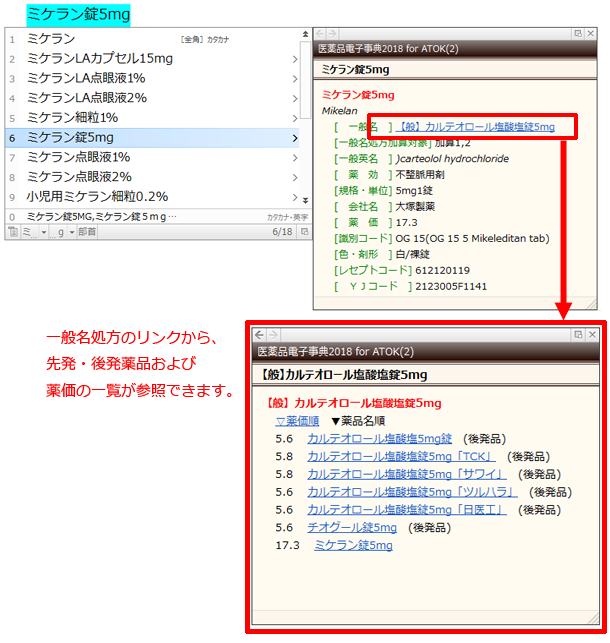The image size is (610, 643).
Task: Sort by 薬価順 link
Action: (297, 421)
